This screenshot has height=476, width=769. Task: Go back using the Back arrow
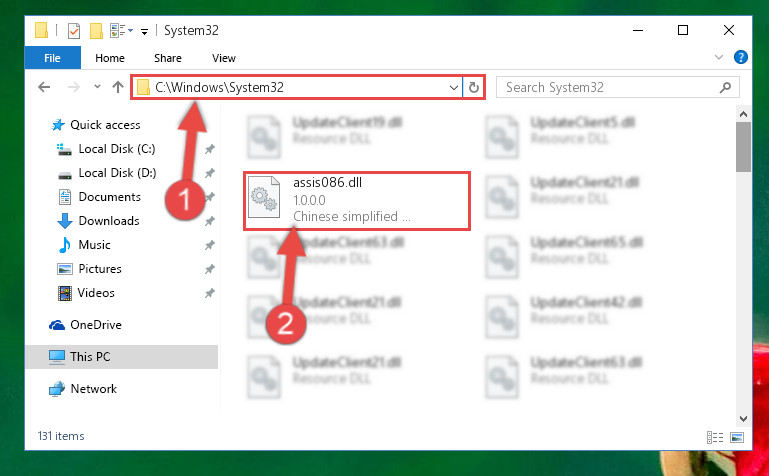pos(44,87)
